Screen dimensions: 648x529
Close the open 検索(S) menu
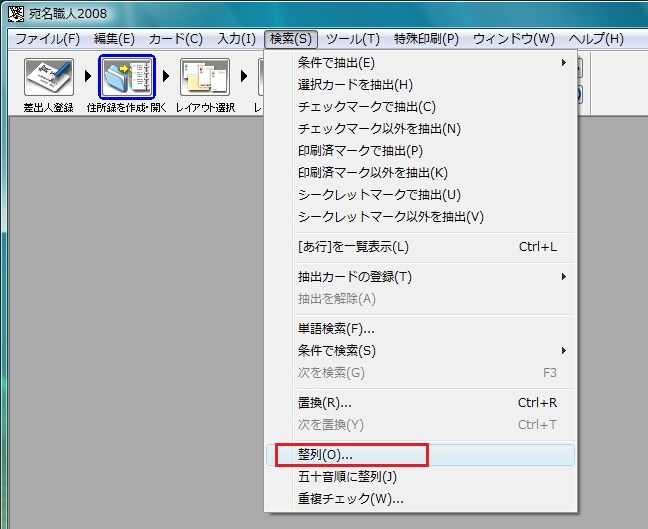[291, 39]
